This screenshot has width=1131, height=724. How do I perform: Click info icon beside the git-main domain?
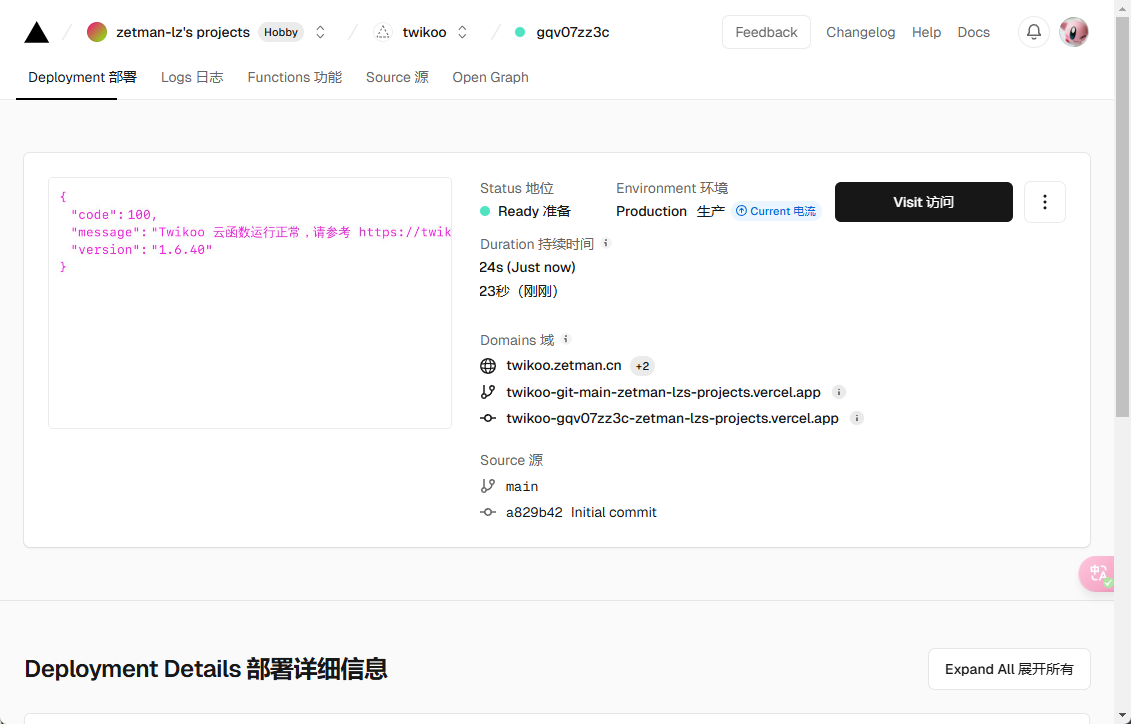(x=838, y=392)
